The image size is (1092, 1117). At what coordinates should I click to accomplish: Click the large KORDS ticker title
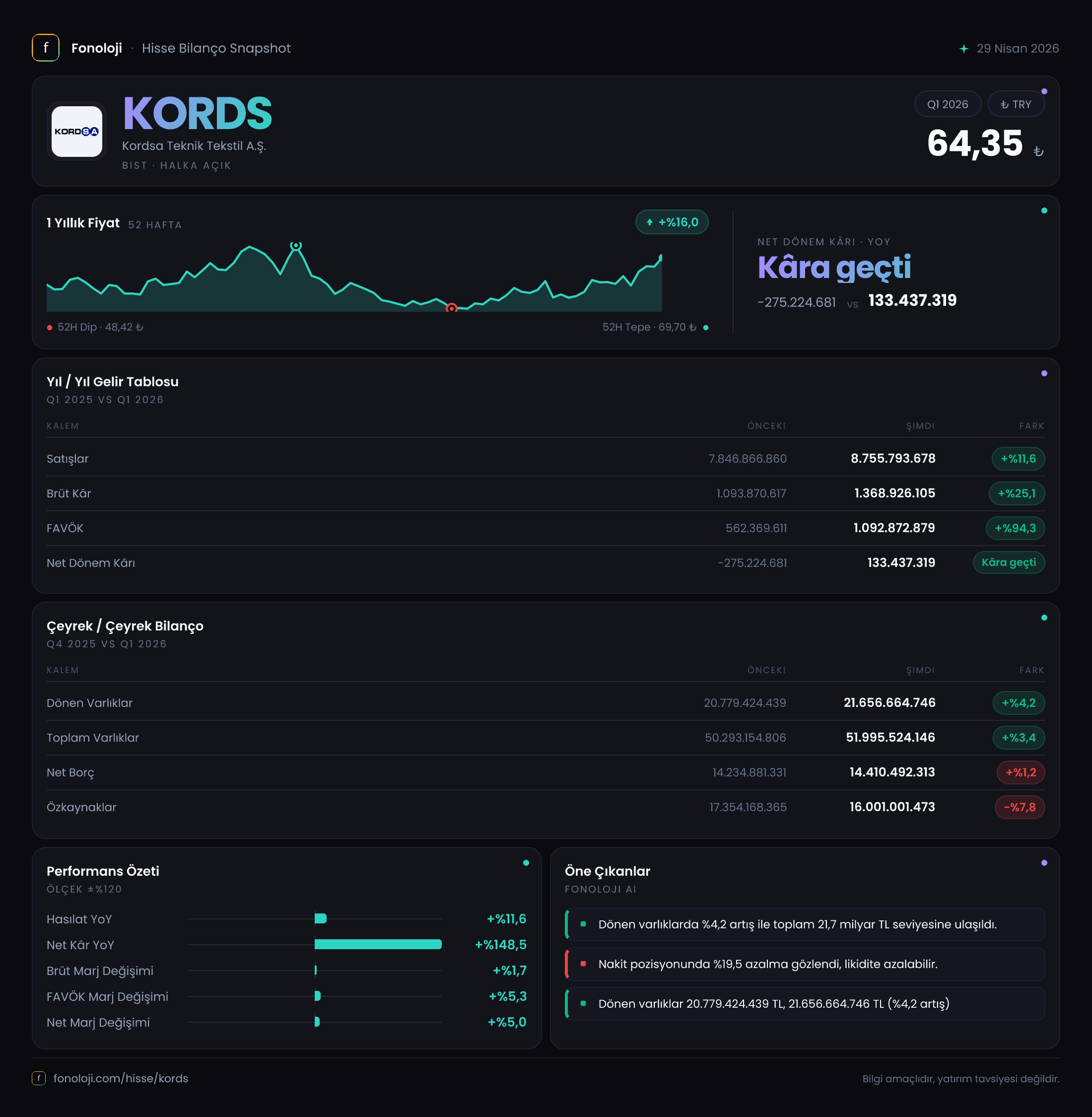point(197,114)
